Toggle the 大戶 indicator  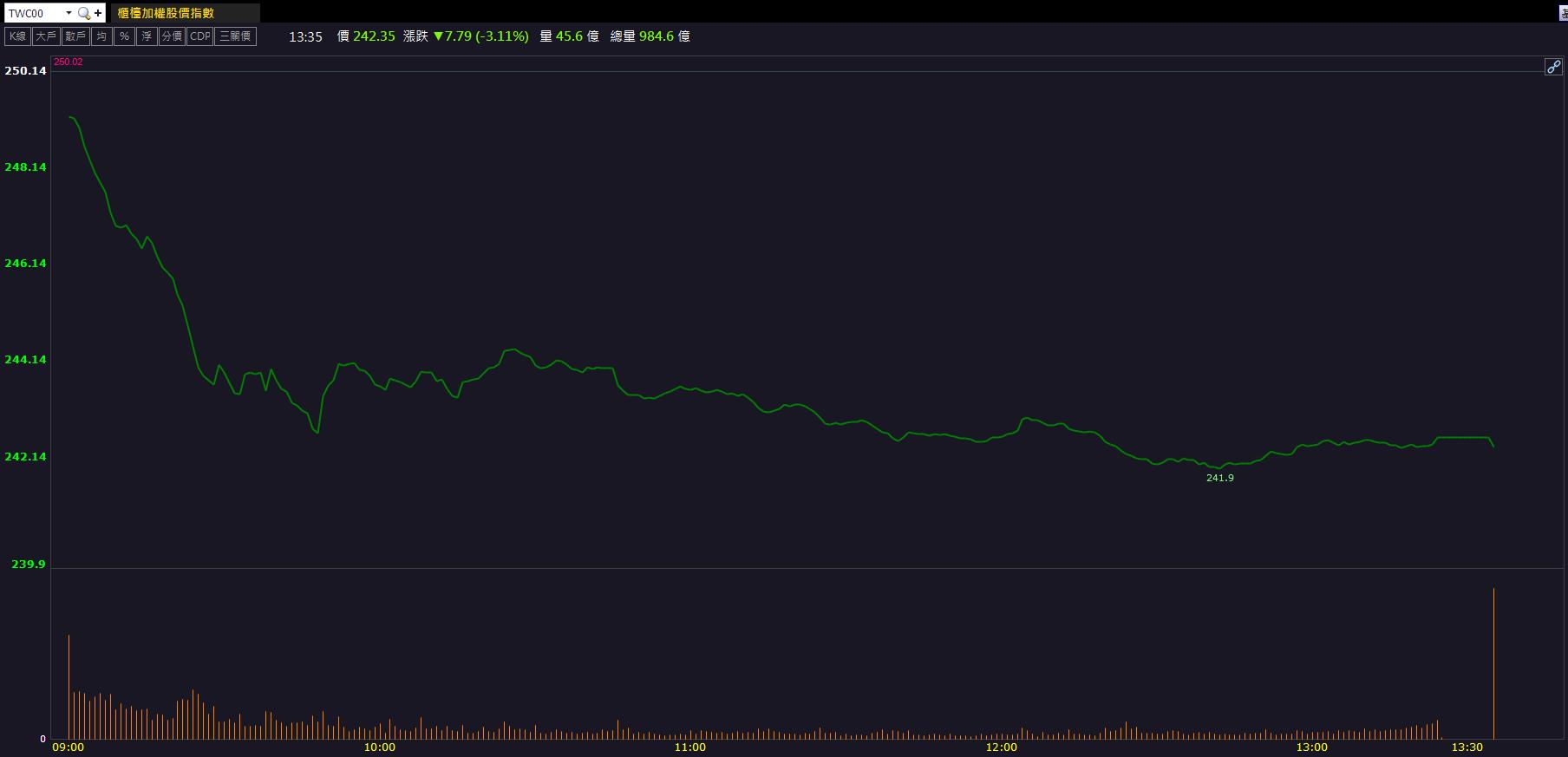46,36
